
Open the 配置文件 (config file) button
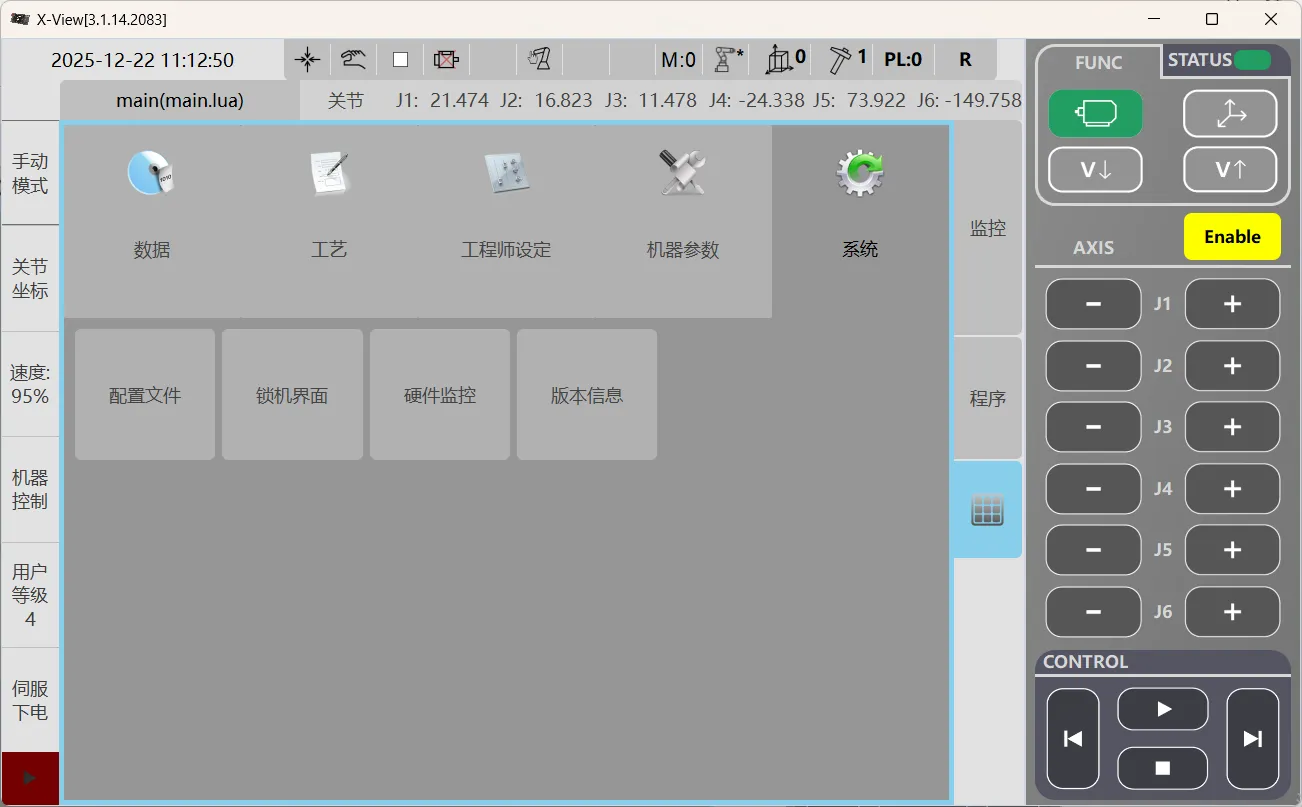click(145, 395)
